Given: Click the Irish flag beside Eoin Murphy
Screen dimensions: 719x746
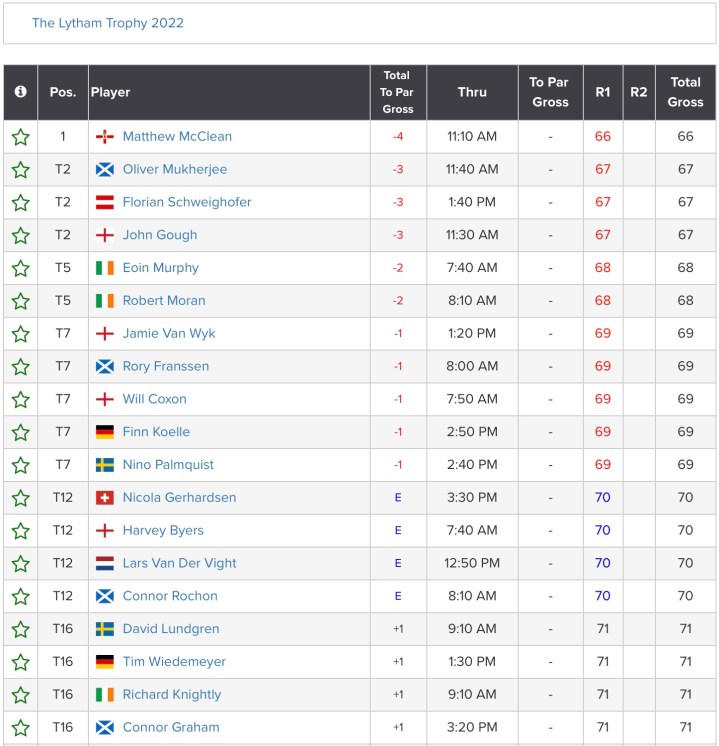Looking at the screenshot, I should [104, 268].
